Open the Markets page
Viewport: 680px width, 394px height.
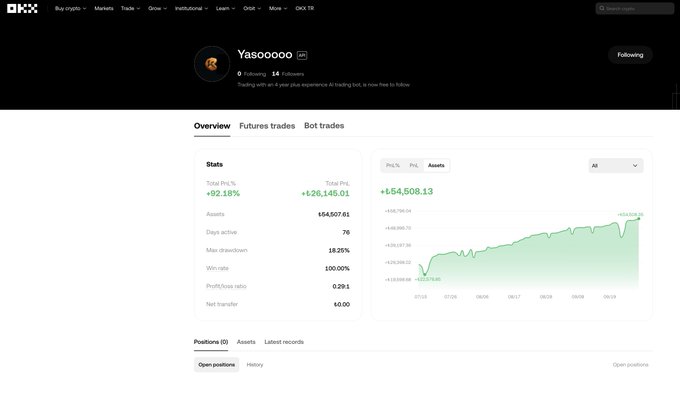coord(104,8)
